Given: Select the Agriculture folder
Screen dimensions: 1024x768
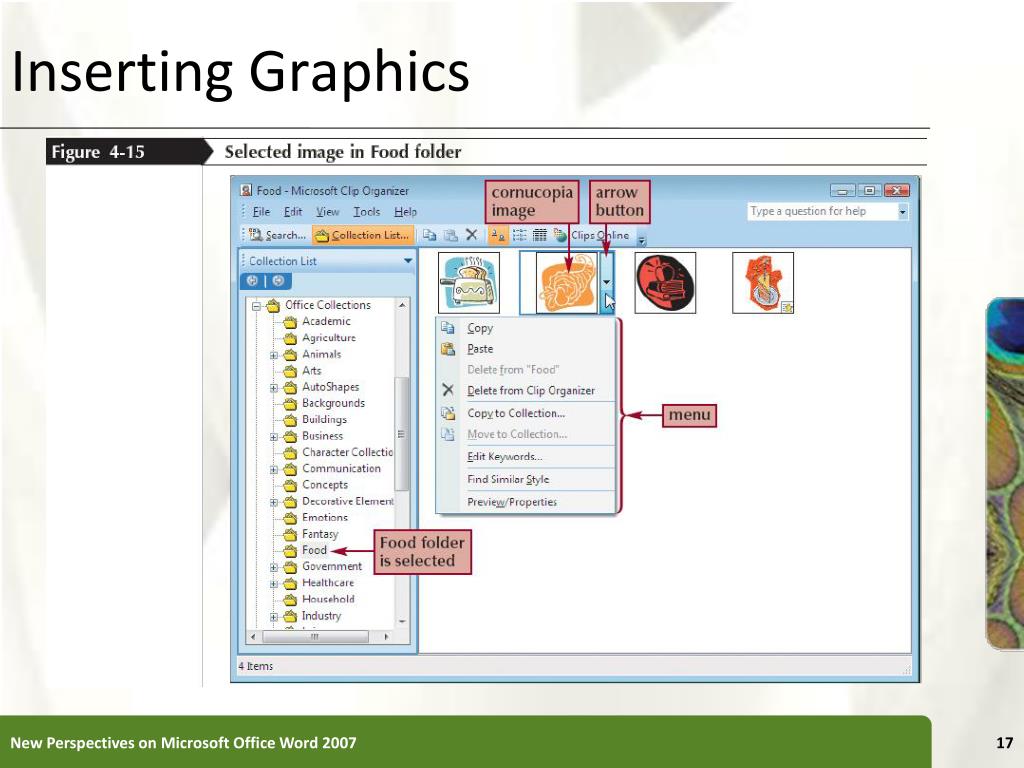Looking at the screenshot, I should pyautogui.click(x=320, y=338).
